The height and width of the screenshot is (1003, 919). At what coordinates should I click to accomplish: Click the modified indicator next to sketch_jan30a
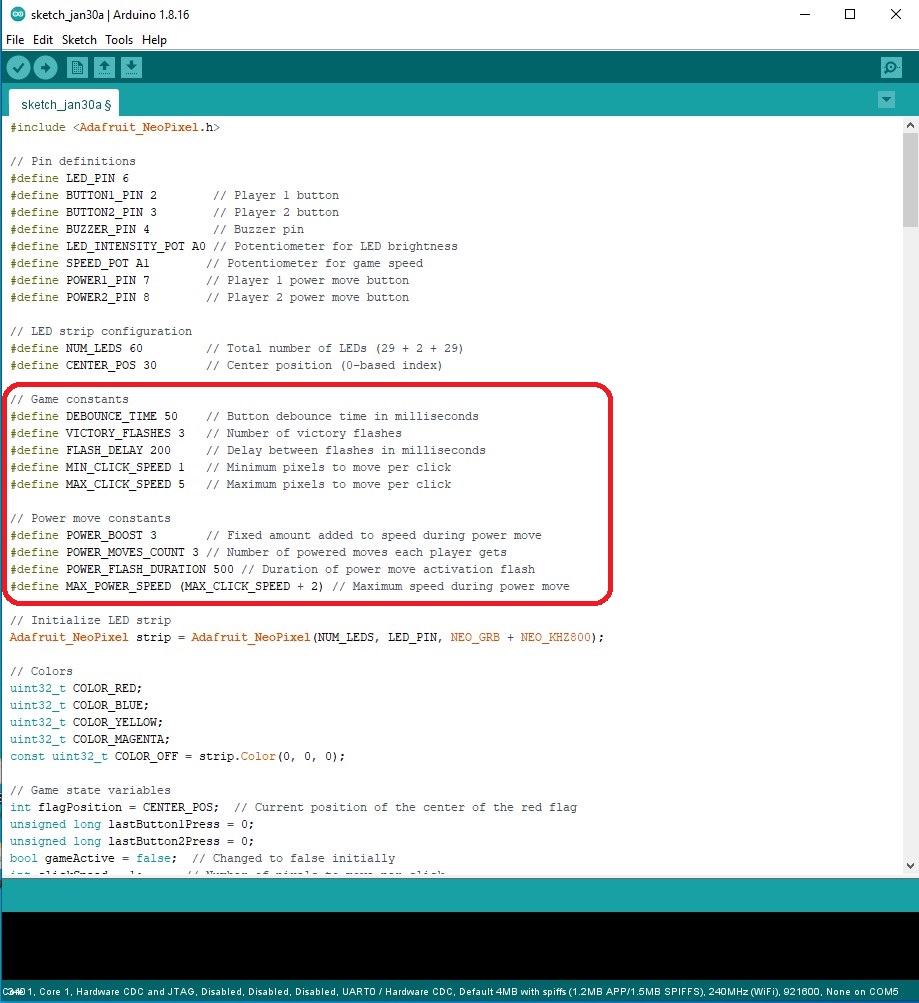pyautogui.click(x=109, y=103)
